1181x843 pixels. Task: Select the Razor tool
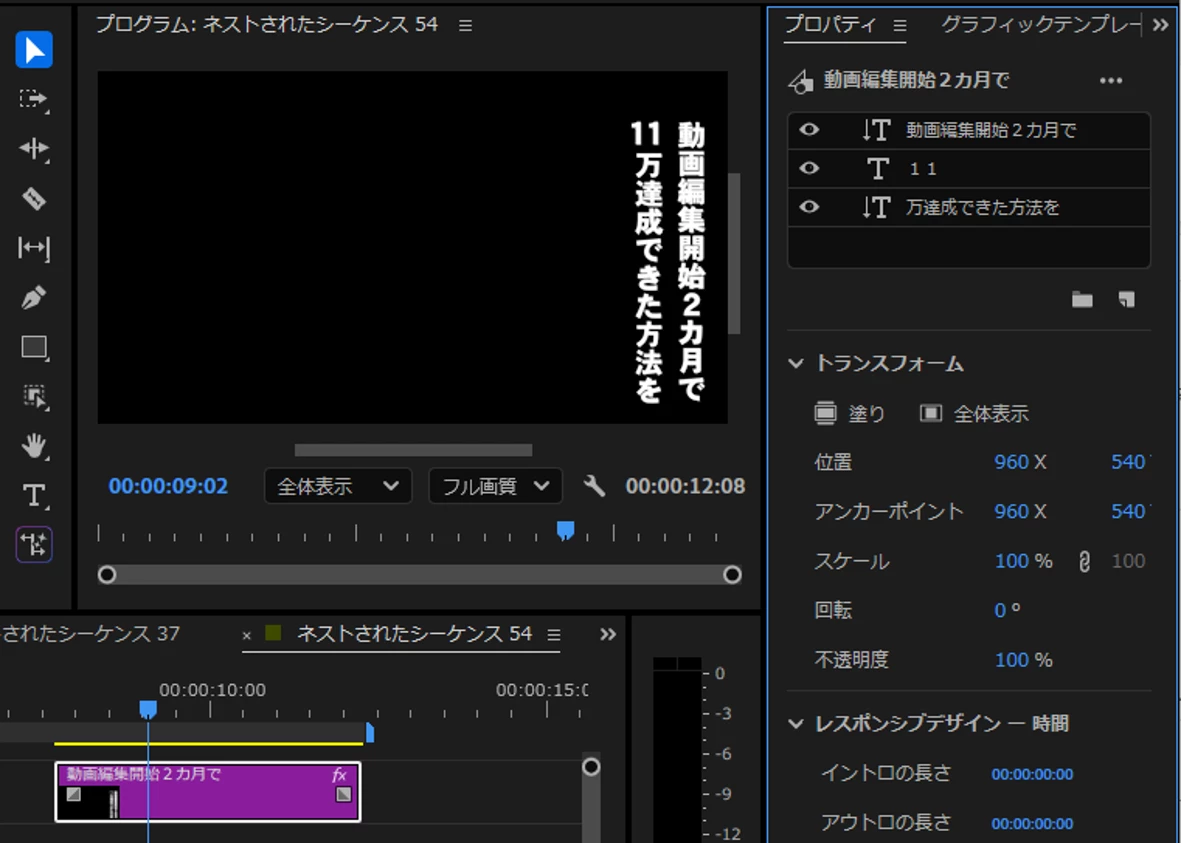pyautogui.click(x=34, y=198)
